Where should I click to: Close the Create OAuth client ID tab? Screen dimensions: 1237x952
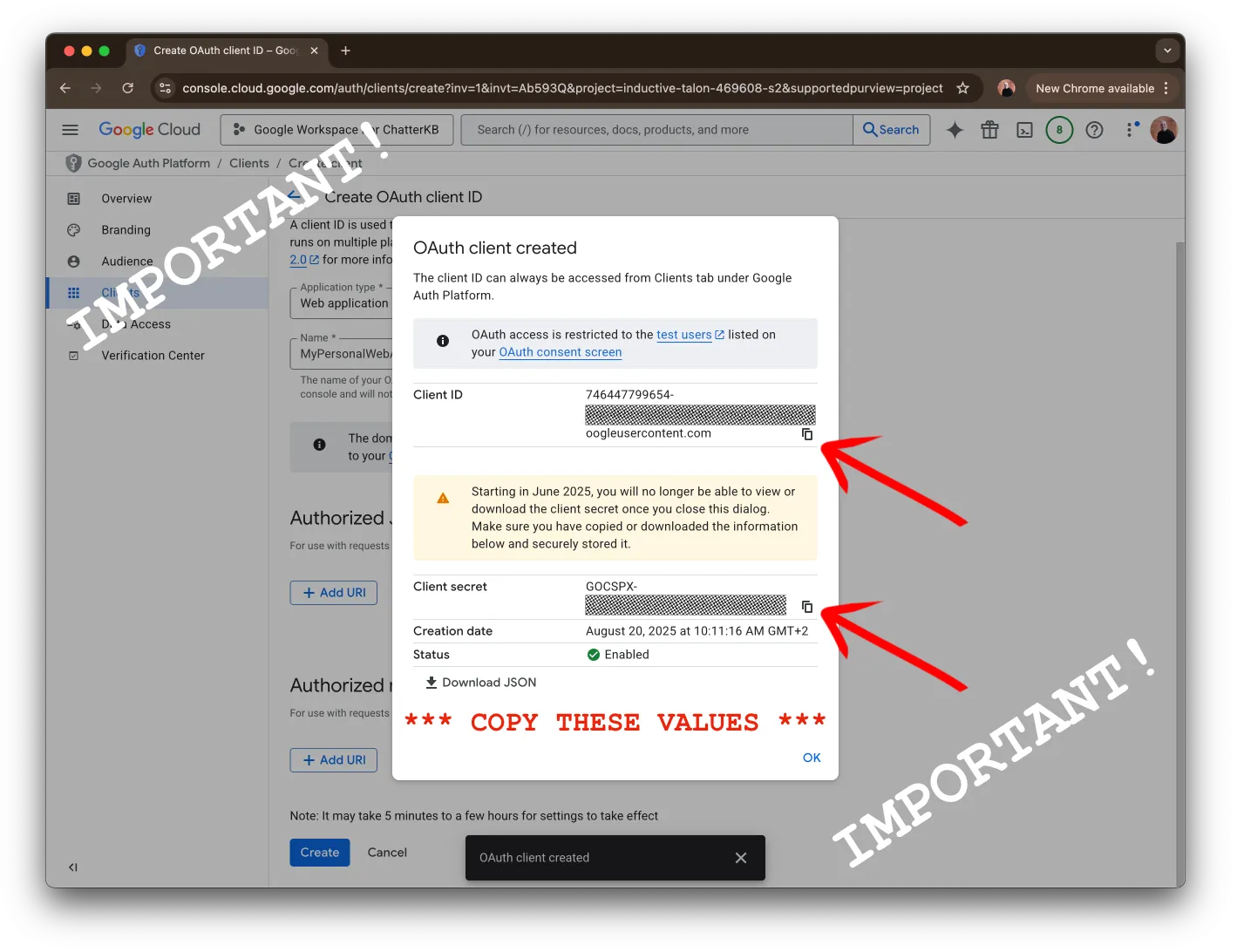click(x=314, y=51)
